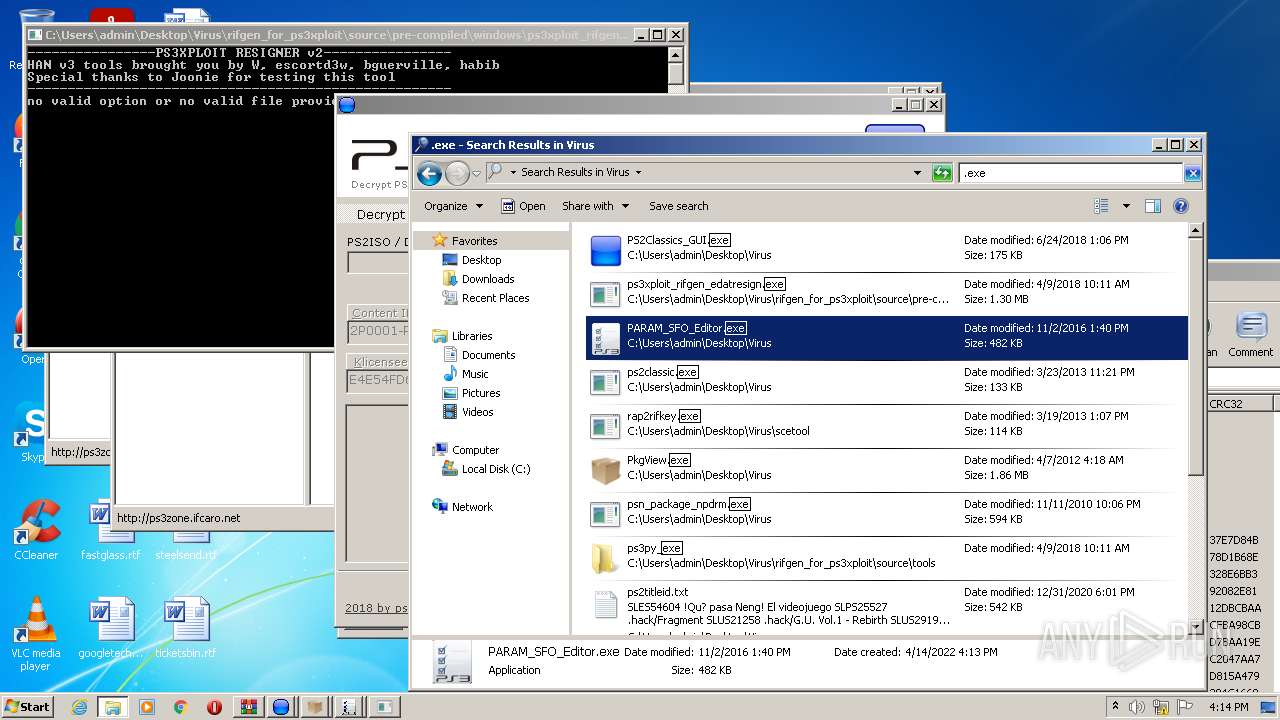This screenshot has height=720, width=1280.
Task: Clear the .exe search box
Action: tap(1192, 173)
